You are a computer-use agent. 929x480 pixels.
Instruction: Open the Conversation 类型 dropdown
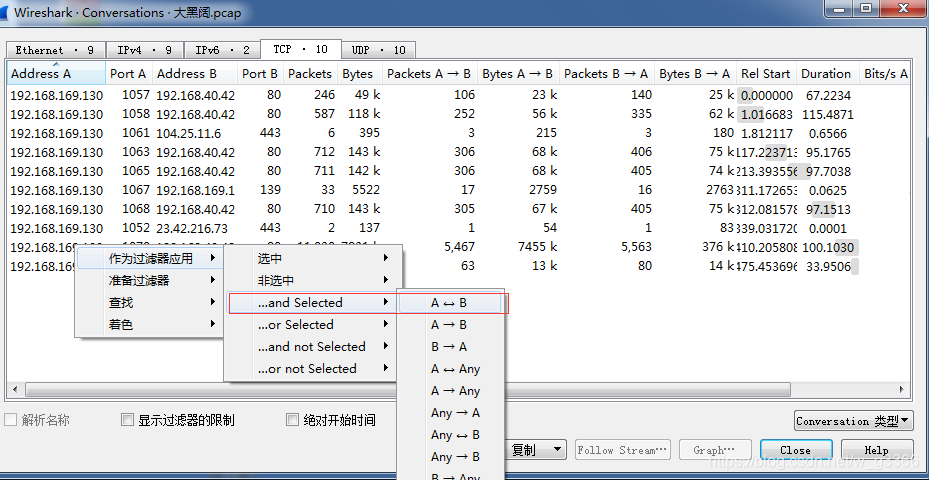[853, 421]
